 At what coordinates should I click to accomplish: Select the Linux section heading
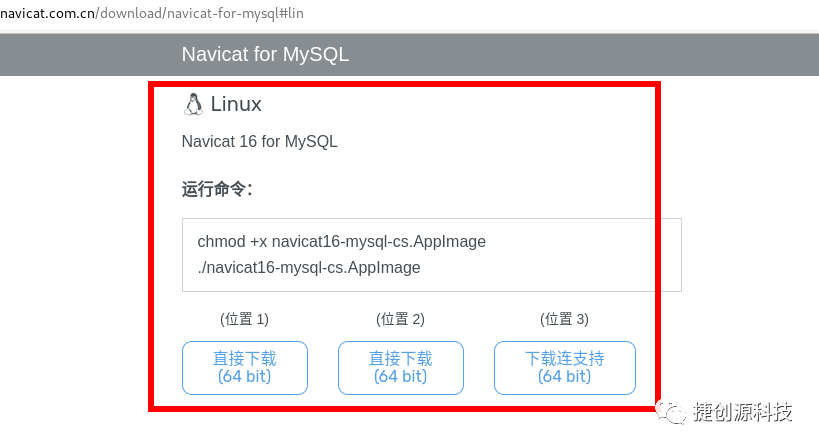(236, 104)
